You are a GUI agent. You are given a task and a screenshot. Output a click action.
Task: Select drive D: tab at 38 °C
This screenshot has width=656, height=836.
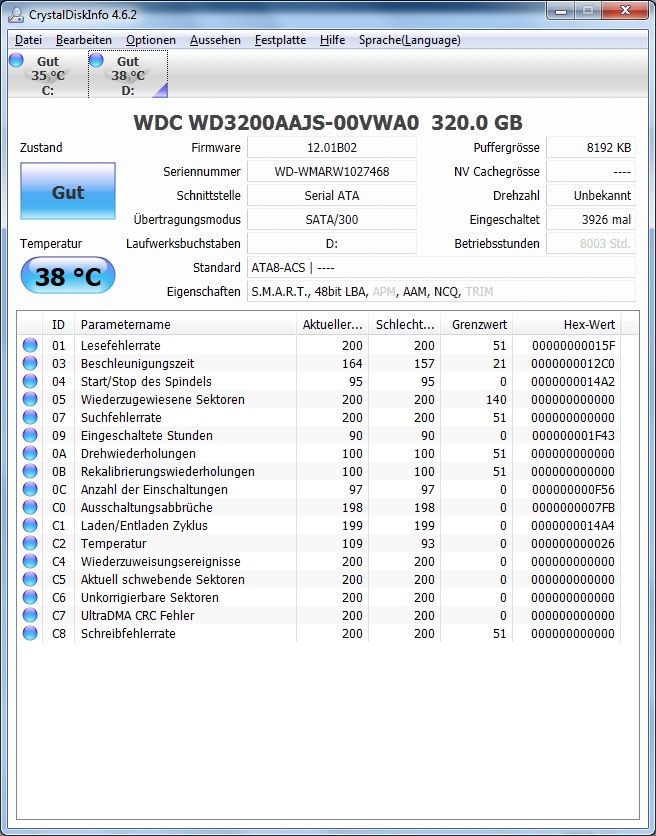pyautogui.click(x=128, y=75)
